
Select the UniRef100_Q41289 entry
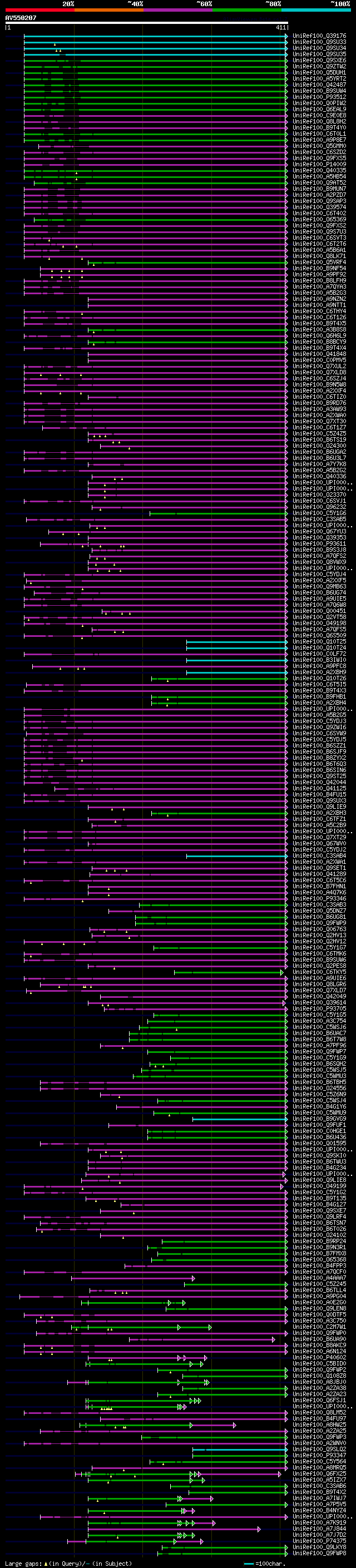[319, 874]
